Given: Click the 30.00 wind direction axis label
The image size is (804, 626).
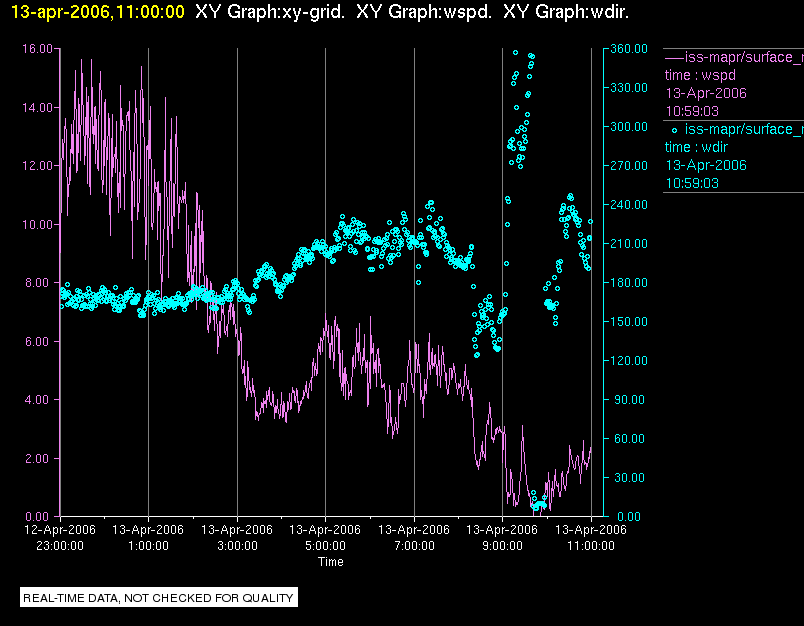Looking at the screenshot, I should tap(631, 477).
